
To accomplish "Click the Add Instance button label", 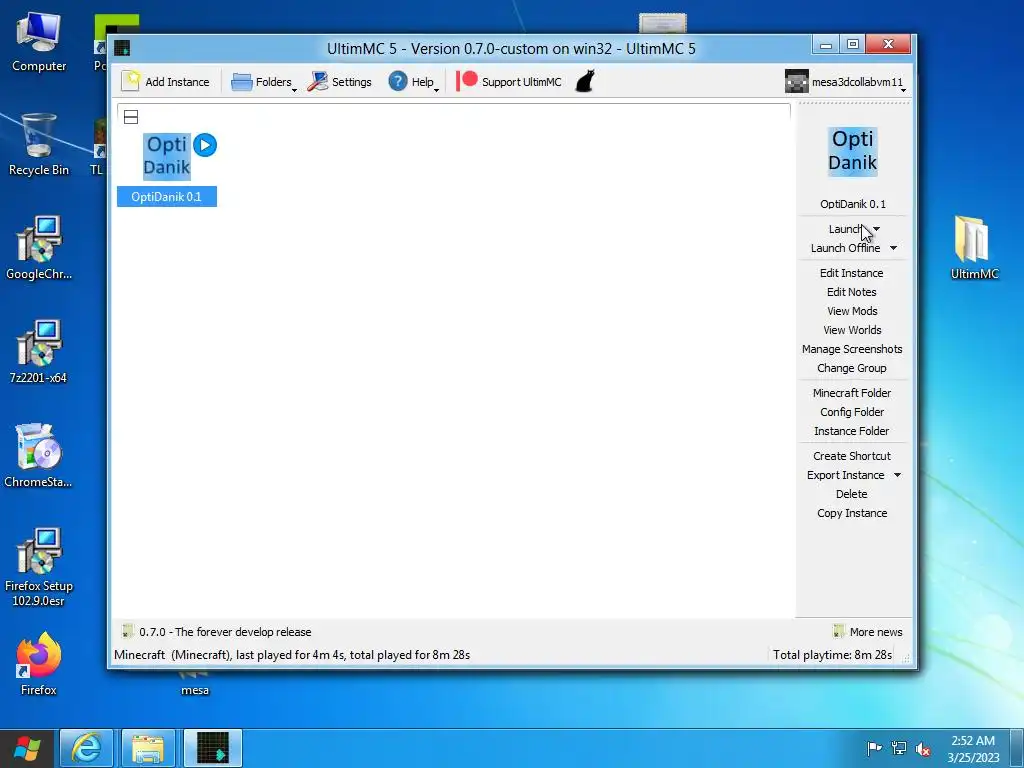I will [177, 82].
